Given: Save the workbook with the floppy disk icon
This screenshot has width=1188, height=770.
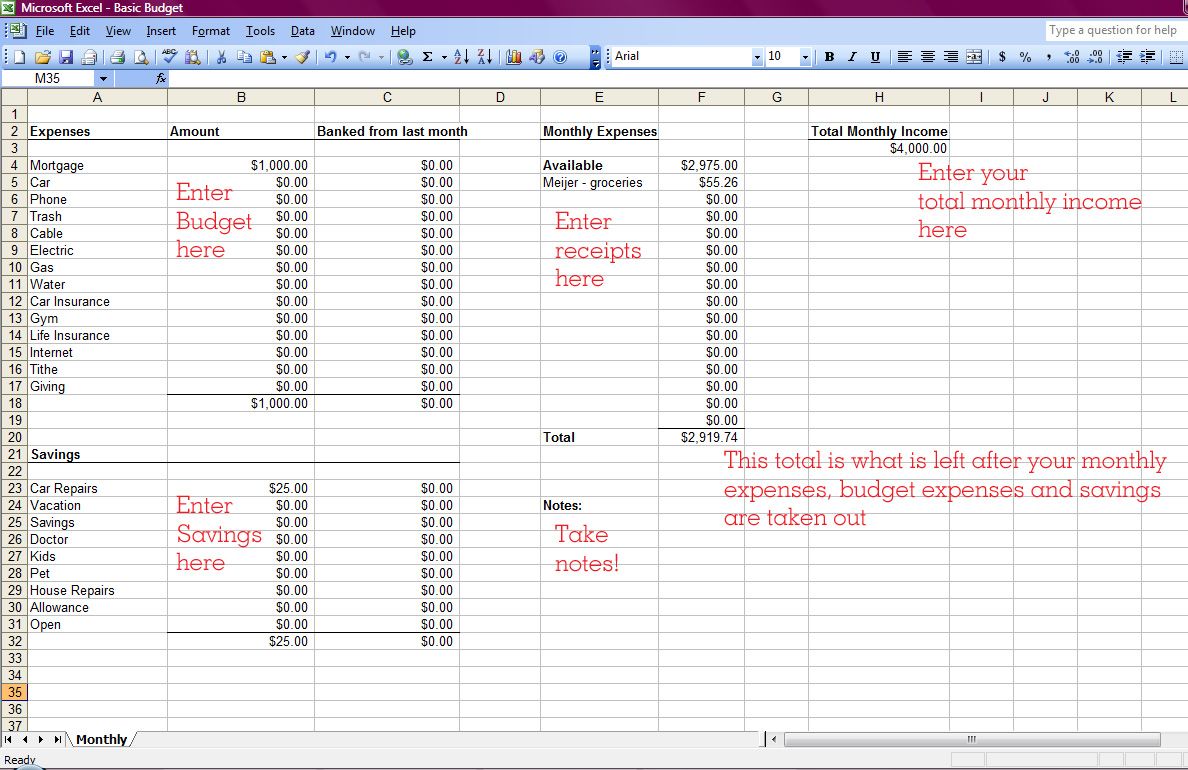Looking at the screenshot, I should 66,57.
